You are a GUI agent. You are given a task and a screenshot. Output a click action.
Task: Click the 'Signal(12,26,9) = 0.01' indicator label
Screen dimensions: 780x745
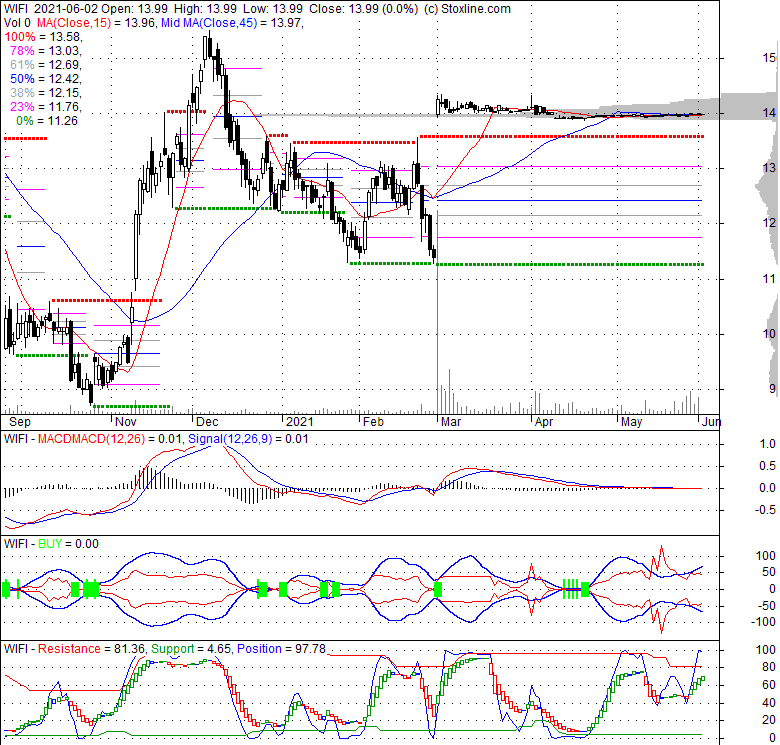pos(248,439)
